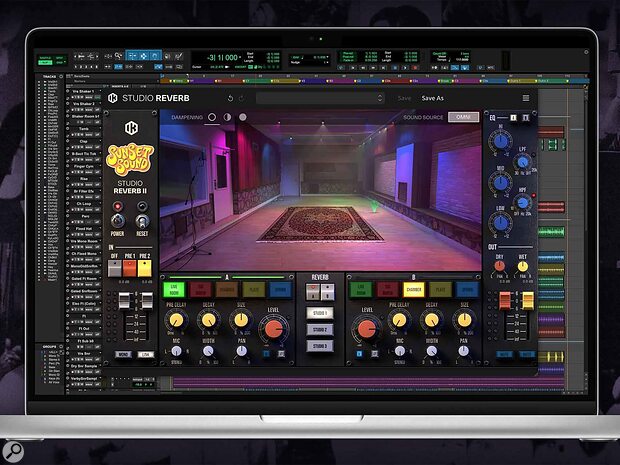
Task: Select the PRE 1 input preamp button
Action: coord(130,268)
